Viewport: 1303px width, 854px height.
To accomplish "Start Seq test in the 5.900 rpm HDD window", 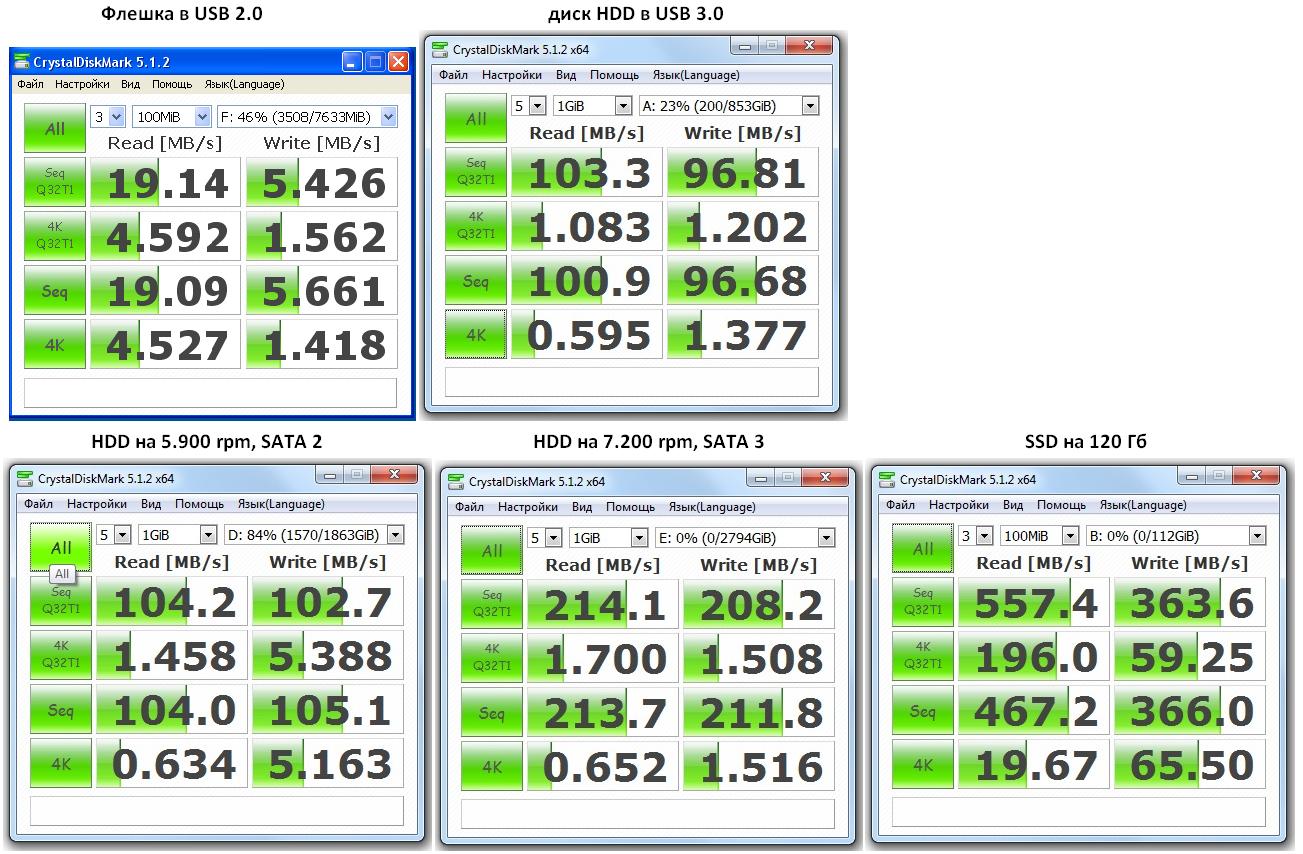I will (x=61, y=710).
